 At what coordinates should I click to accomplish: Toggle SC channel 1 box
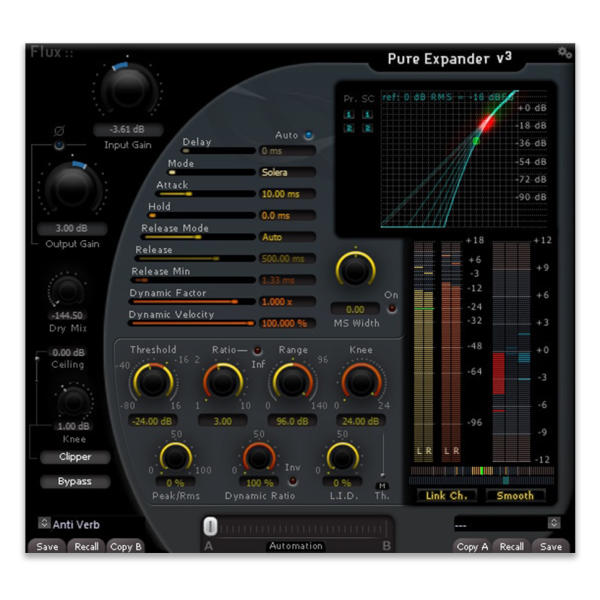pyautogui.click(x=367, y=114)
